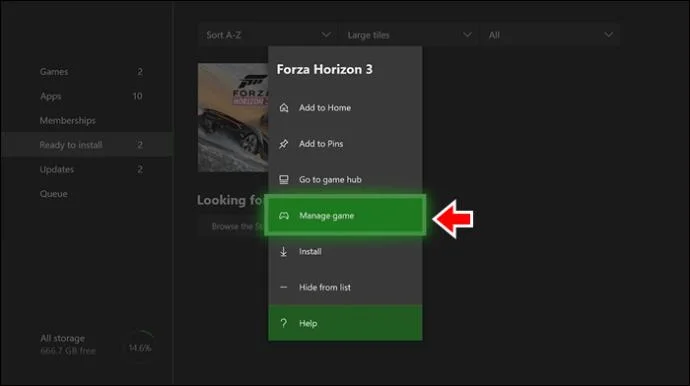
Task: Open Memberships in sidebar
Action: pyautogui.click(x=87, y=120)
